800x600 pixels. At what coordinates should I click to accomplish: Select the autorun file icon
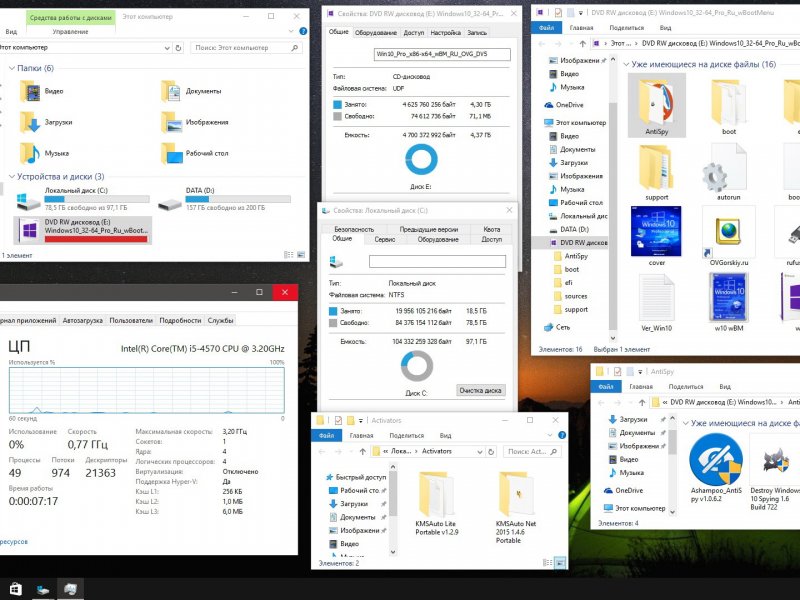[x=729, y=173]
